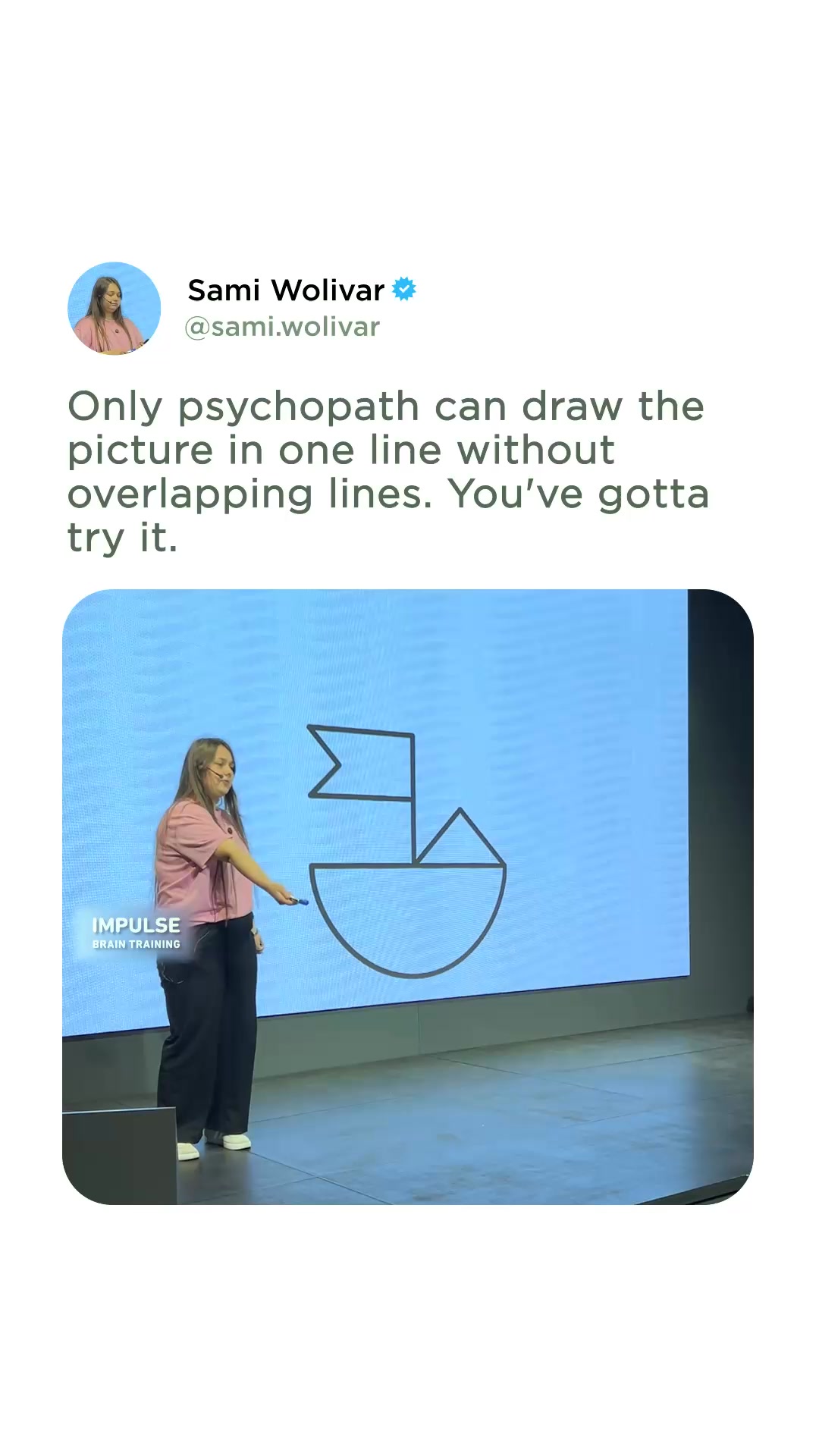Tap the IMPULSE logo watermark
The width and height of the screenshot is (819, 1456).
(x=136, y=925)
